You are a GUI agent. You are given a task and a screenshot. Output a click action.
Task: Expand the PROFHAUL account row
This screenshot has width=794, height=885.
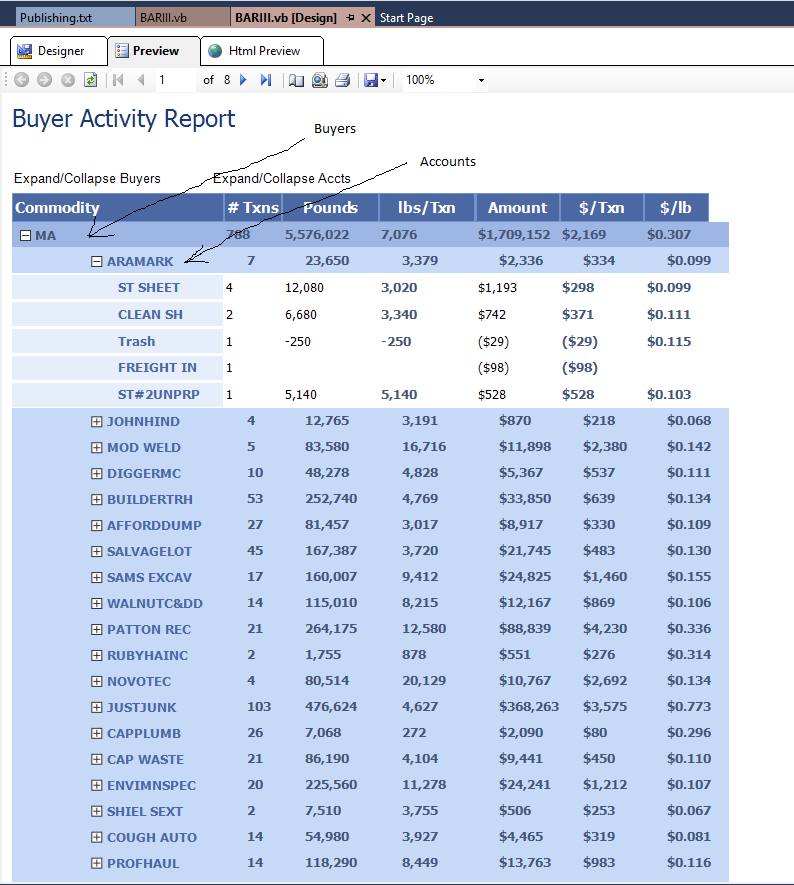tap(97, 863)
